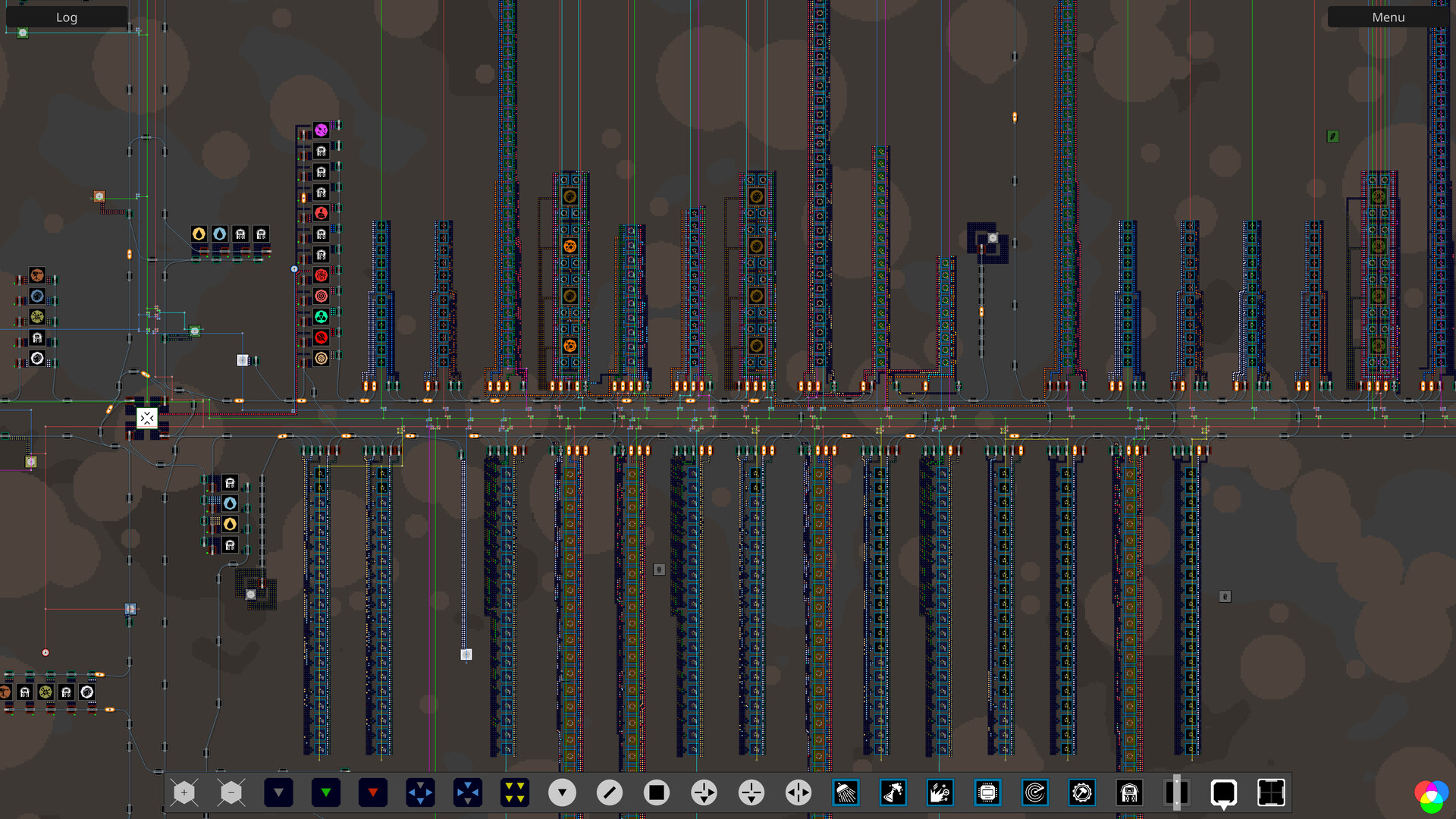Toggle the split vertical bar toolbar control
1456x819 pixels.
[1176, 793]
